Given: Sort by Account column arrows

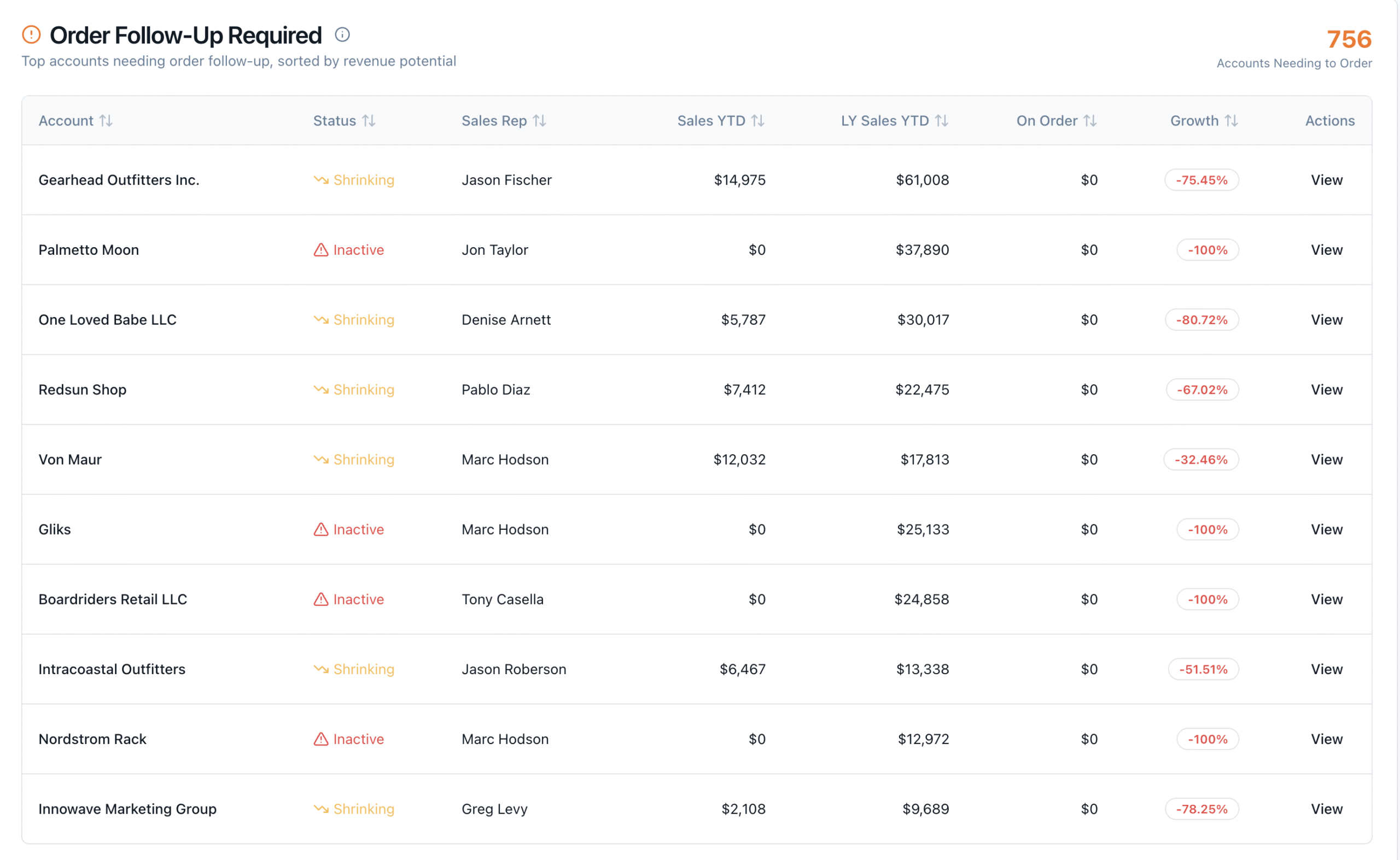Looking at the screenshot, I should 106,121.
